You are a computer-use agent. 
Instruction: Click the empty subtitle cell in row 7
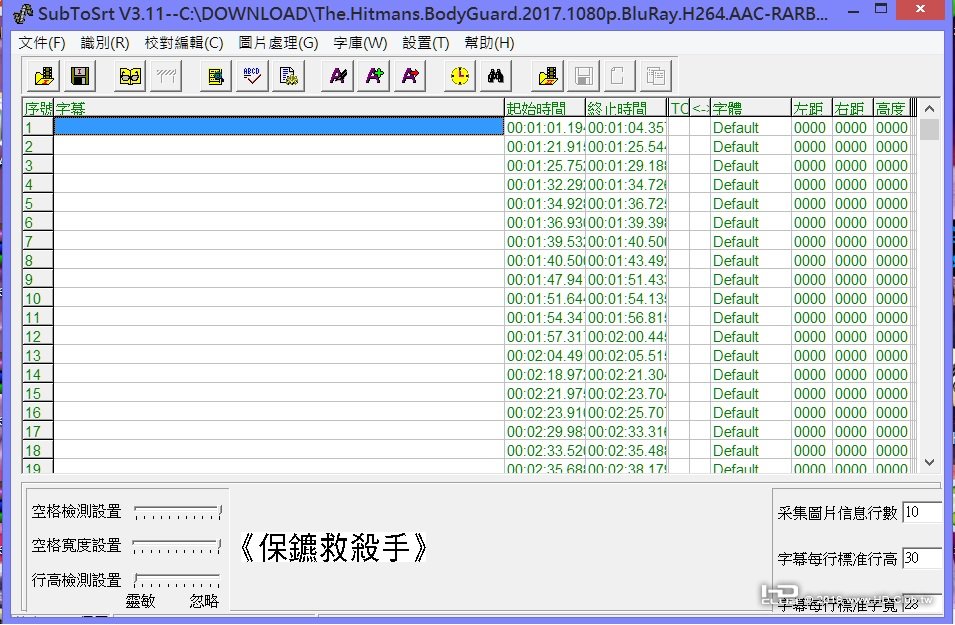(x=279, y=241)
